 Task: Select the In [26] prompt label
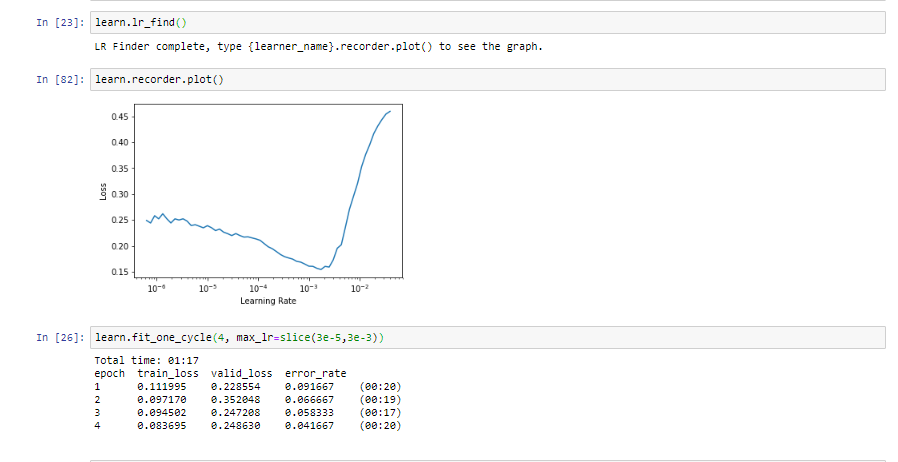point(60,337)
